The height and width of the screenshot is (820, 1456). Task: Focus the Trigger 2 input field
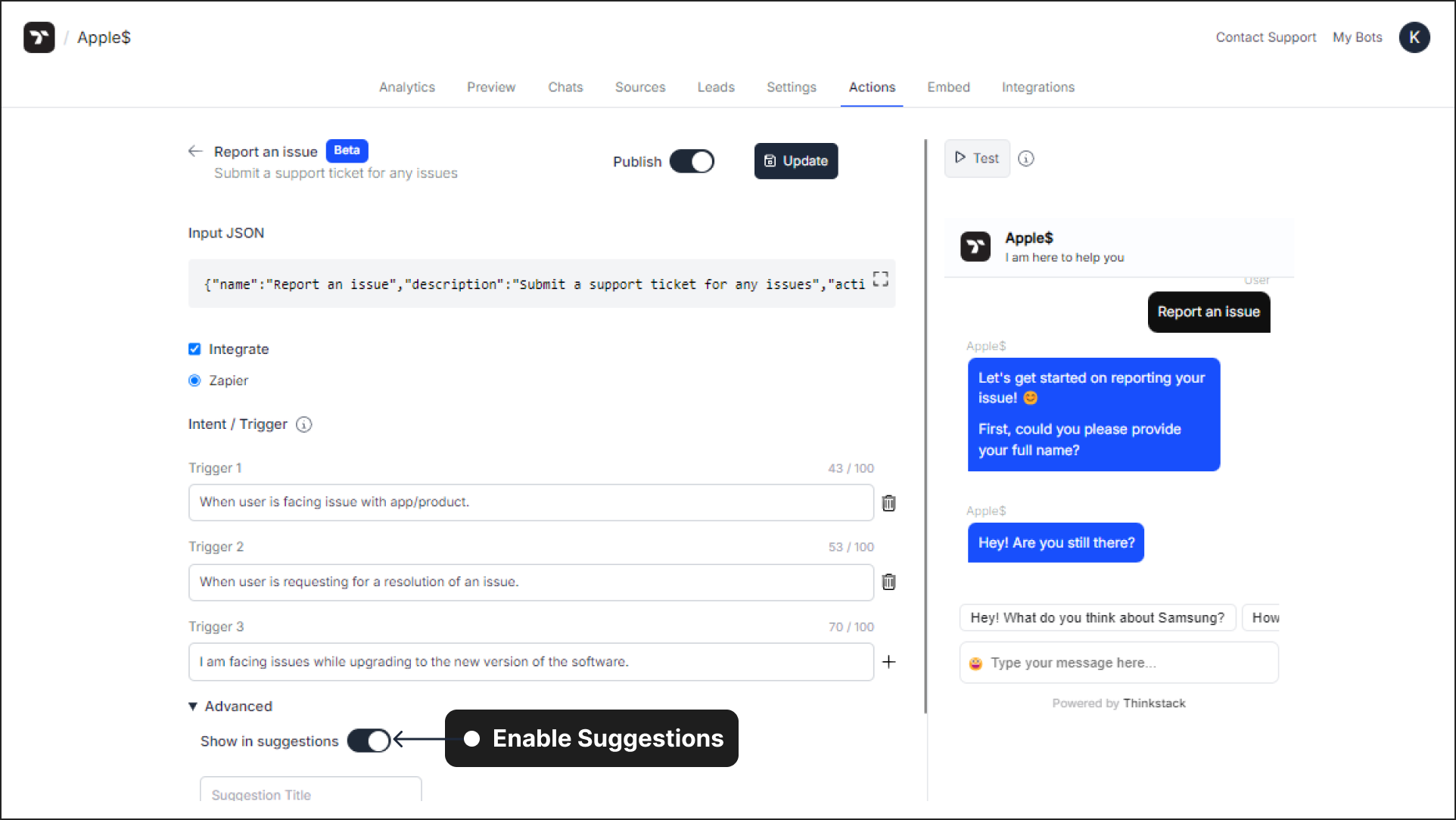point(530,582)
